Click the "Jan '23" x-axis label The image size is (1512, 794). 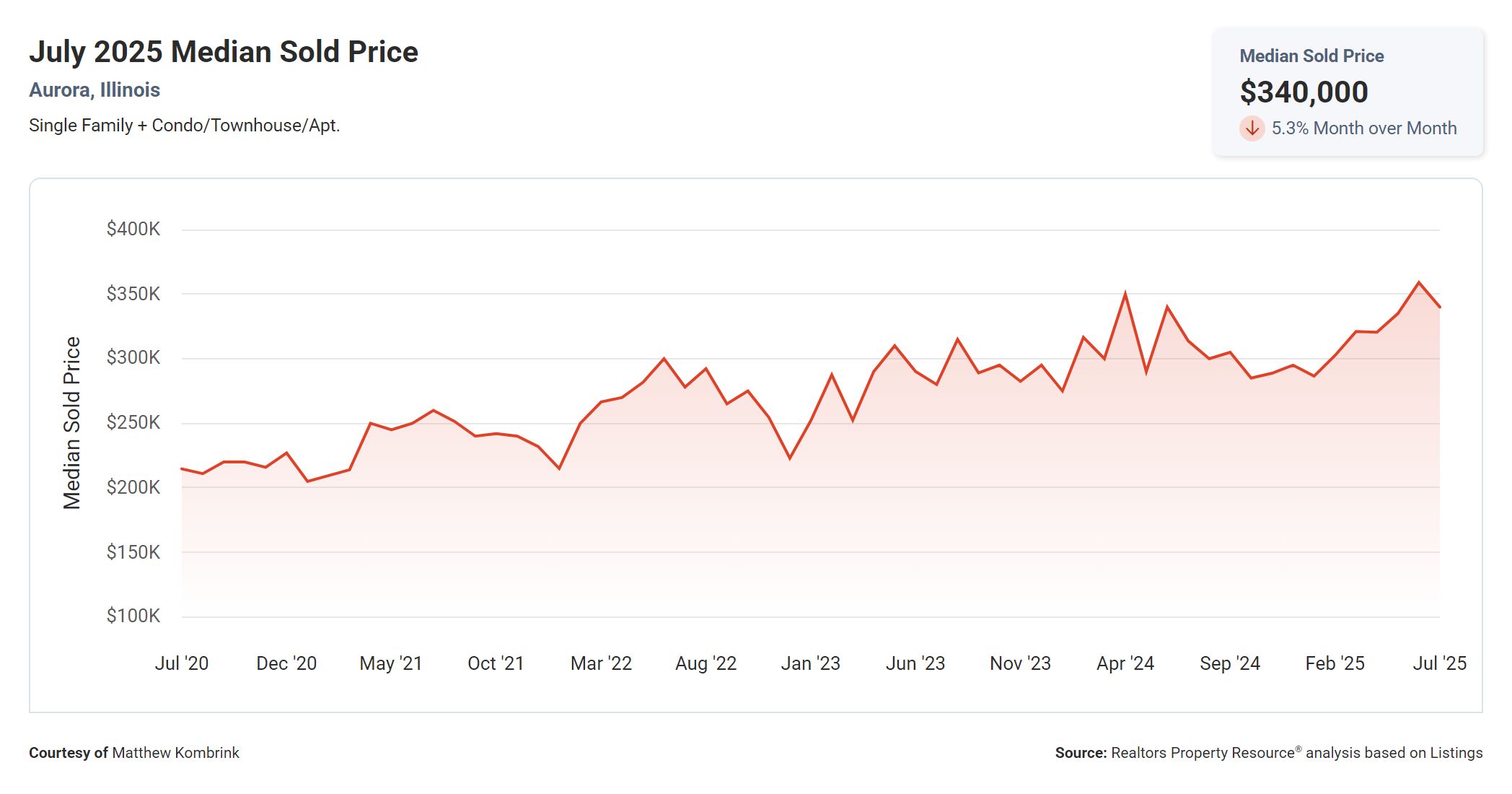(810, 663)
